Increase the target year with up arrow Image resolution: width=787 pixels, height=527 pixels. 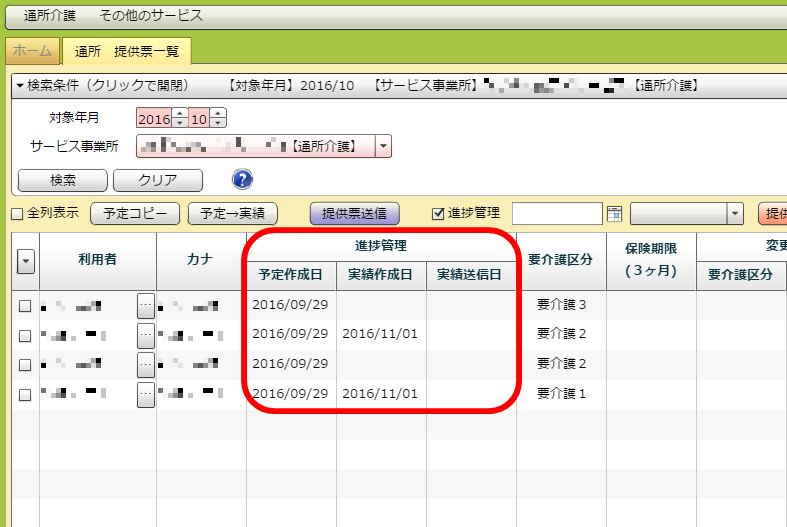coord(180,113)
